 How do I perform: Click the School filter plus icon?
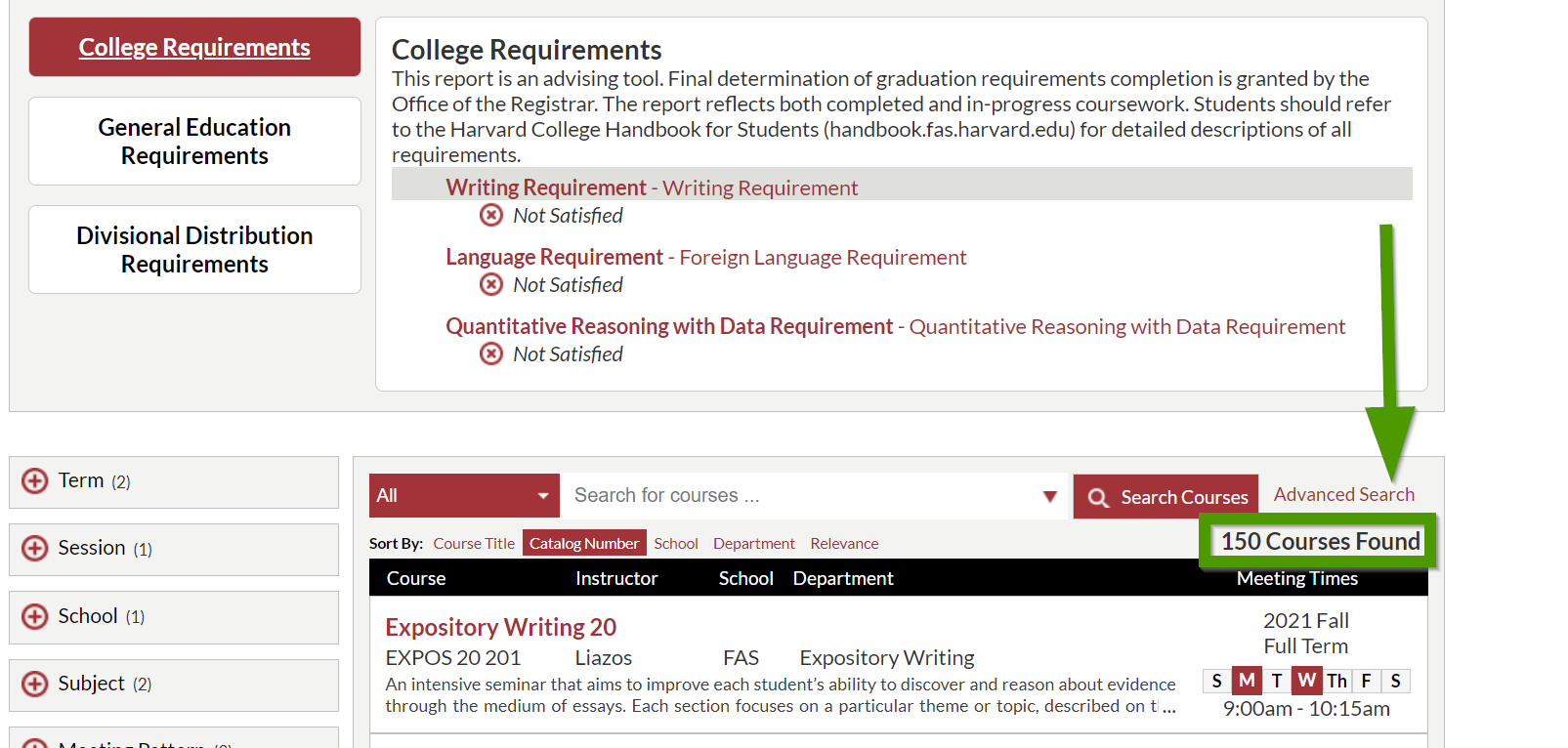[x=35, y=616]
